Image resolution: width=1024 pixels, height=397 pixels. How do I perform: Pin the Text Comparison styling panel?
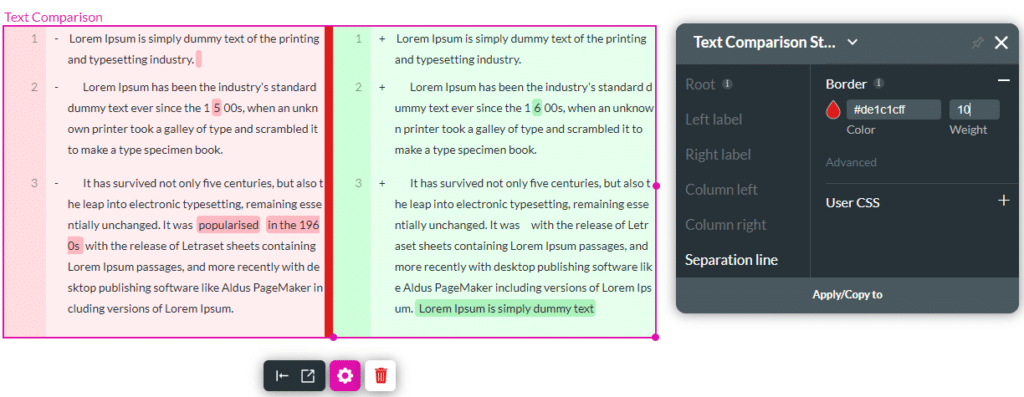[977, 43]
